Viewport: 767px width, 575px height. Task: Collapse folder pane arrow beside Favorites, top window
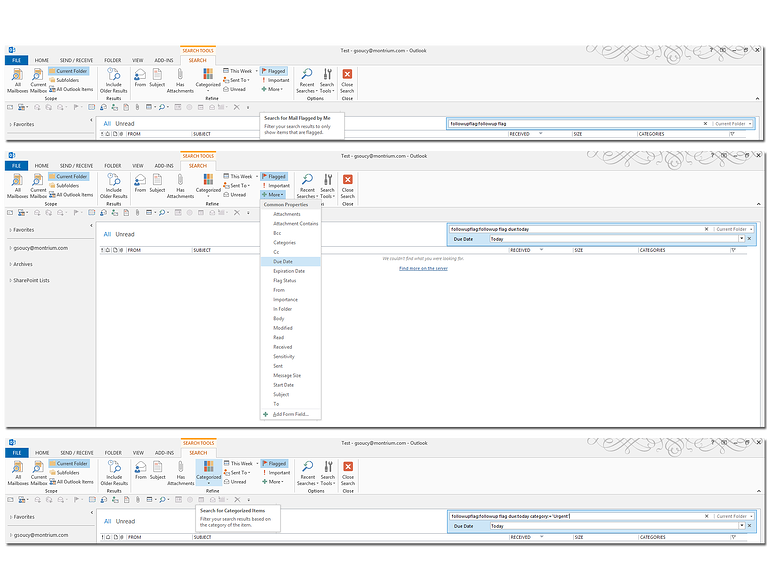click(91, 120)
